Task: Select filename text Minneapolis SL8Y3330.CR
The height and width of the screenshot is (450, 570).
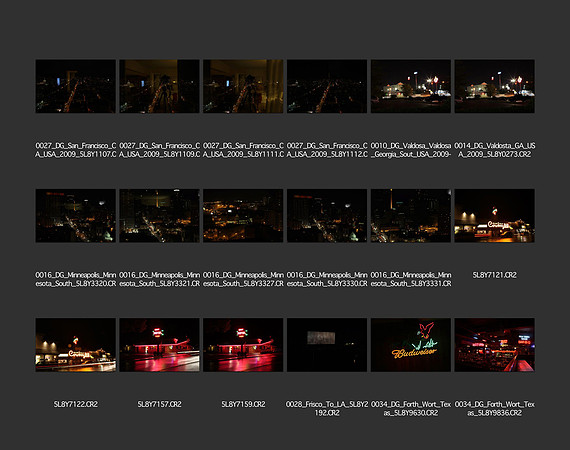Action: coord(327,279)
